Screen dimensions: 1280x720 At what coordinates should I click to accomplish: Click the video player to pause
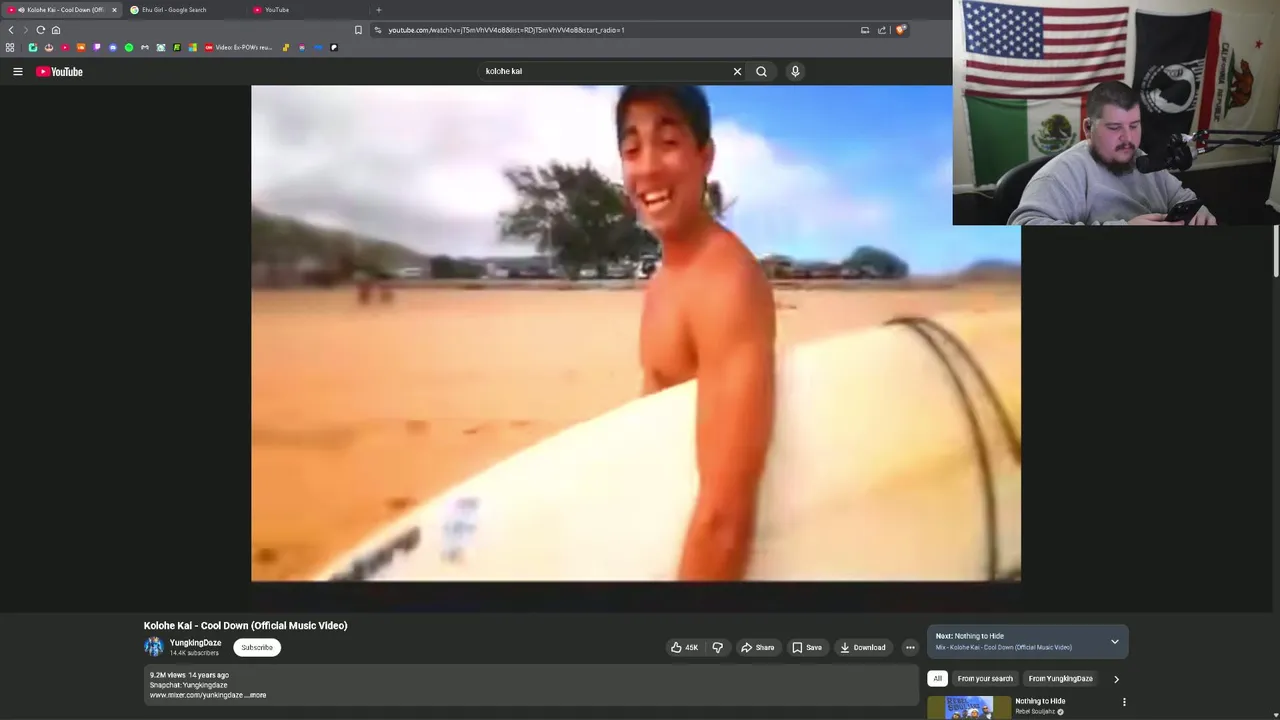(636, 333)
